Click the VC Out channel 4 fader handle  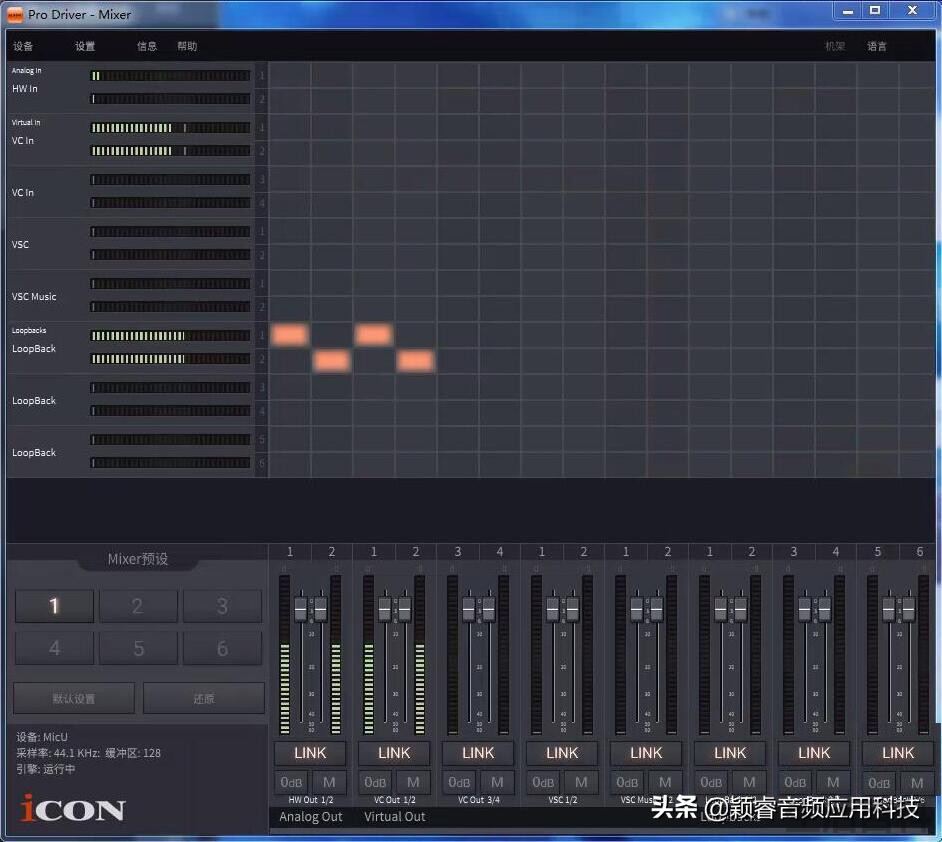point(489,610)
